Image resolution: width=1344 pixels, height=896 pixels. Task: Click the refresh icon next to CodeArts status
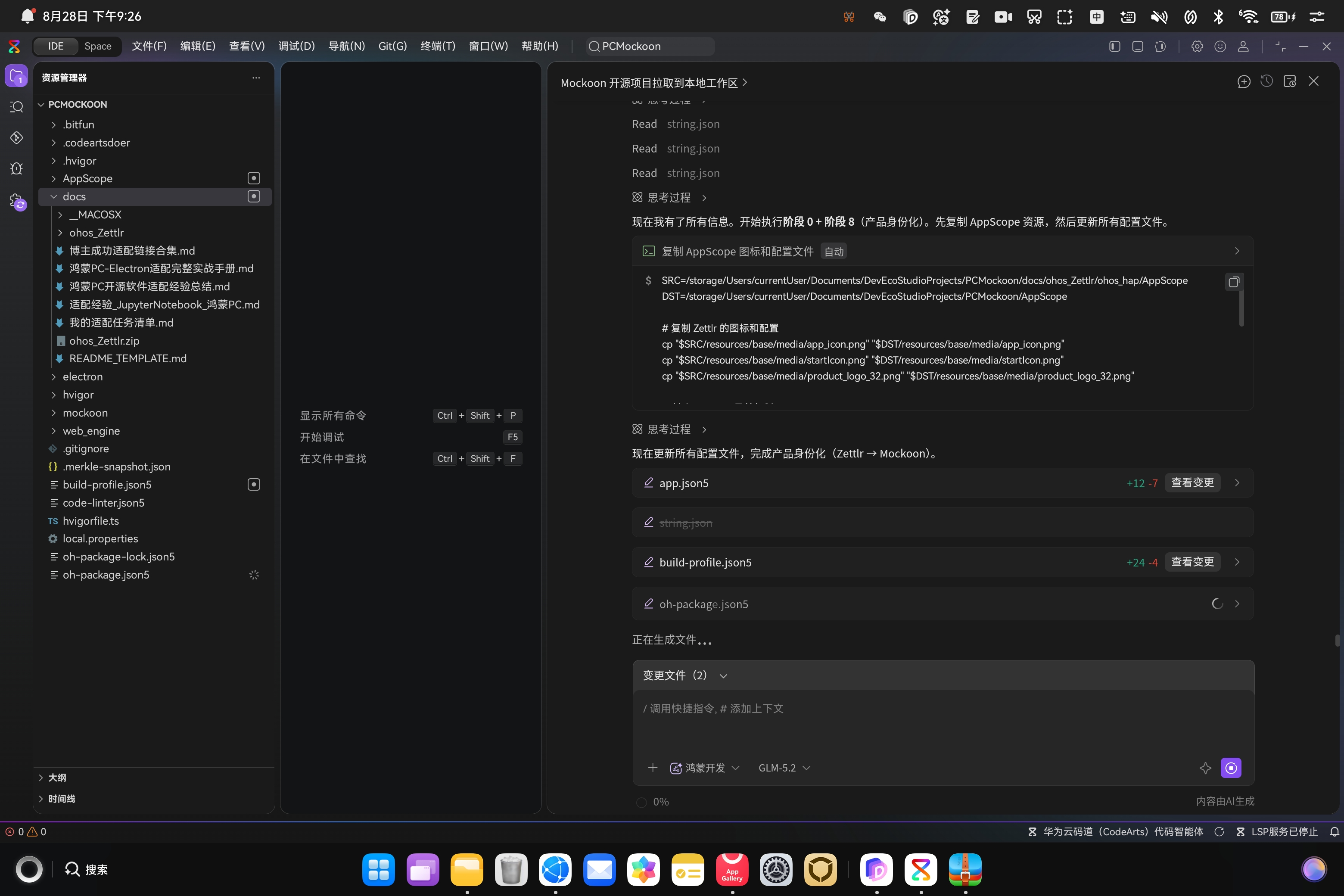[x=1219, y=832]
